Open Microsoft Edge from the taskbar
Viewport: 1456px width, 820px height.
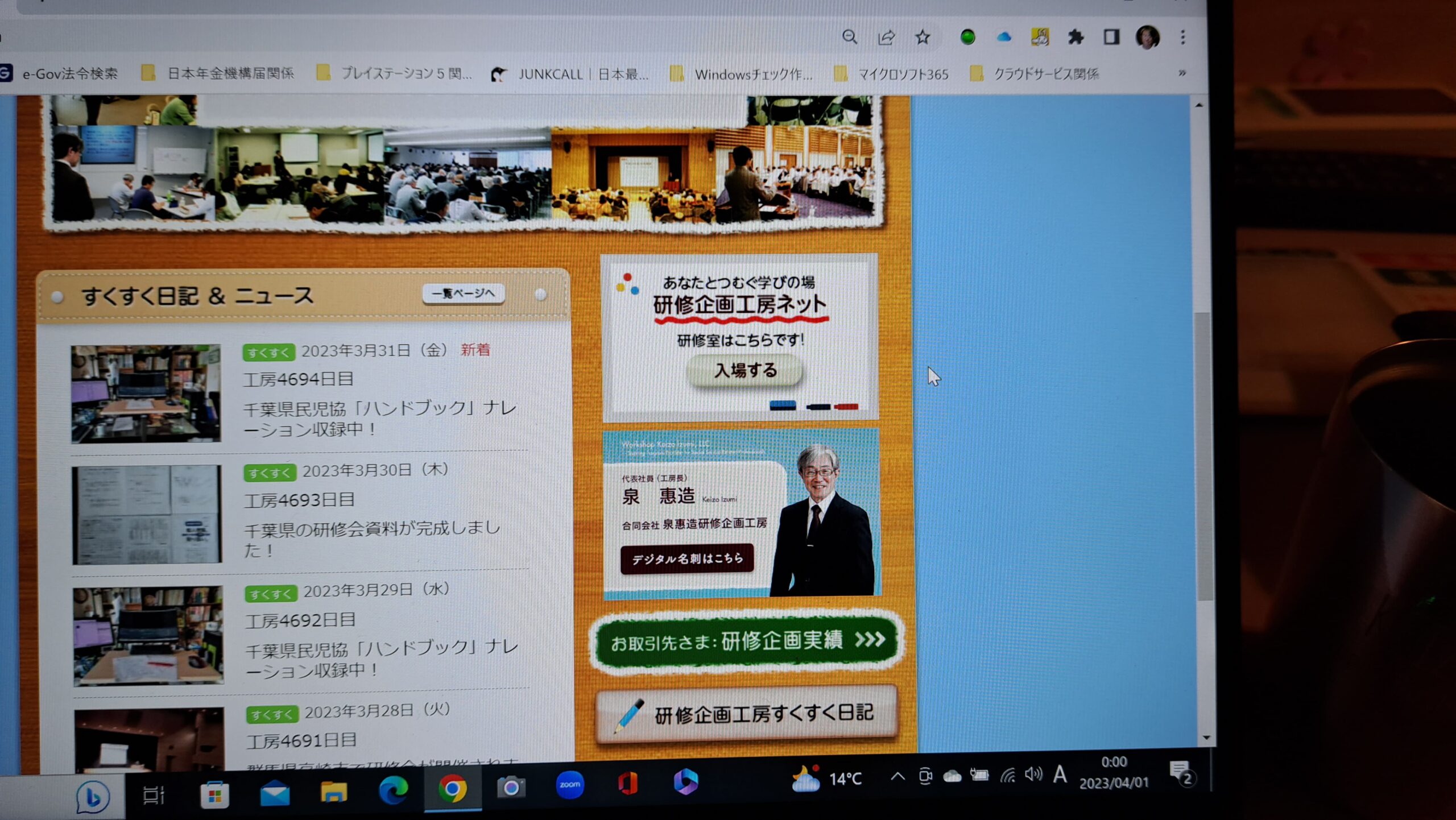coord(393,790)
